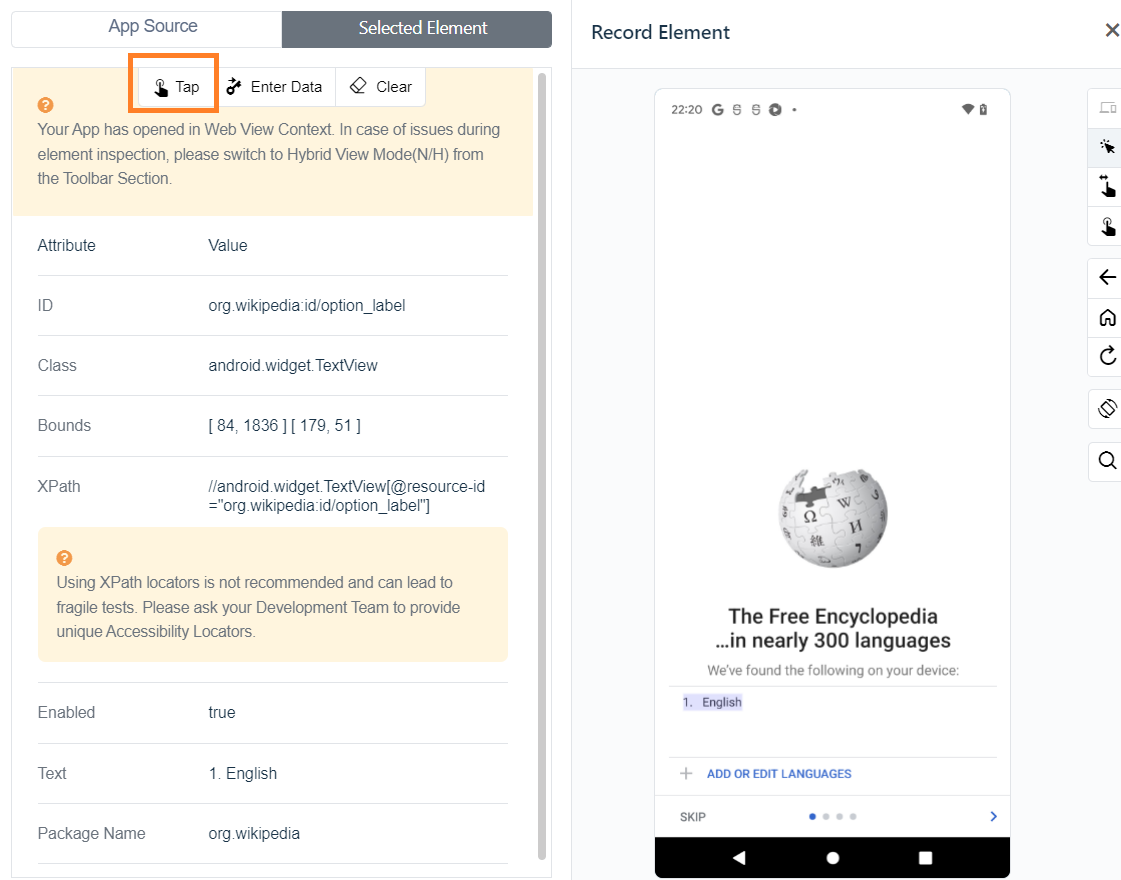Click the Enter Data button
Image resolution: width=1121 pixels, height=880 pixels.
[x=275, y=86]
